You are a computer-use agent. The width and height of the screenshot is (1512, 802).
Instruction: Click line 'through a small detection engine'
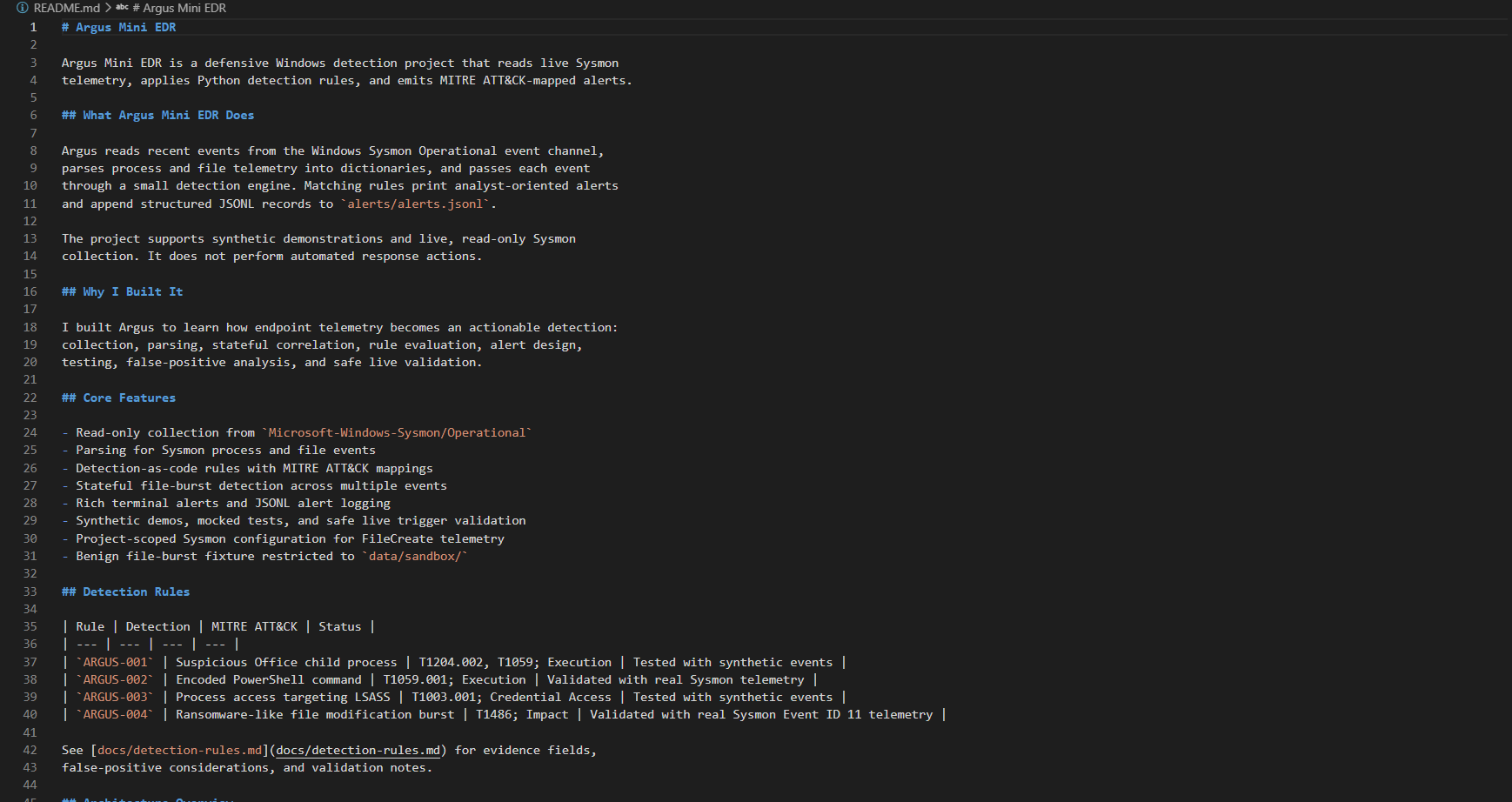[339, 185]
